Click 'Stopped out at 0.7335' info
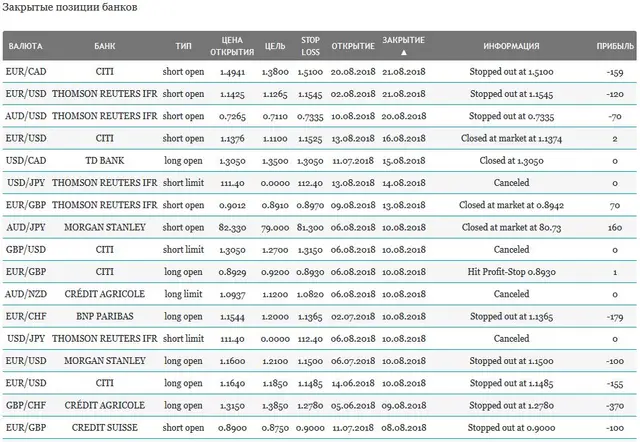Screen dimensions: 640x442 (x=511, y=116)
